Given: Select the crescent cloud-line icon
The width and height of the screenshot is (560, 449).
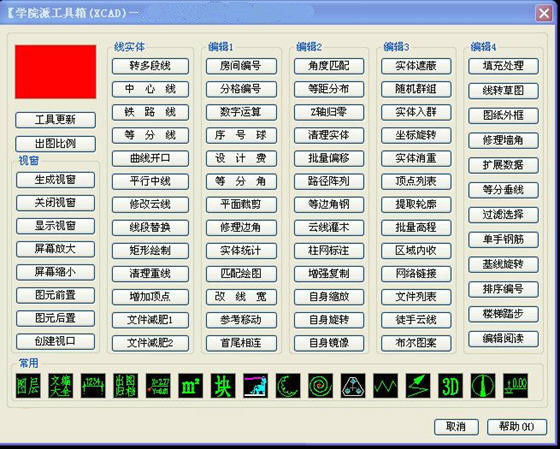Looking at the screenshot, I should click(288, 386).
